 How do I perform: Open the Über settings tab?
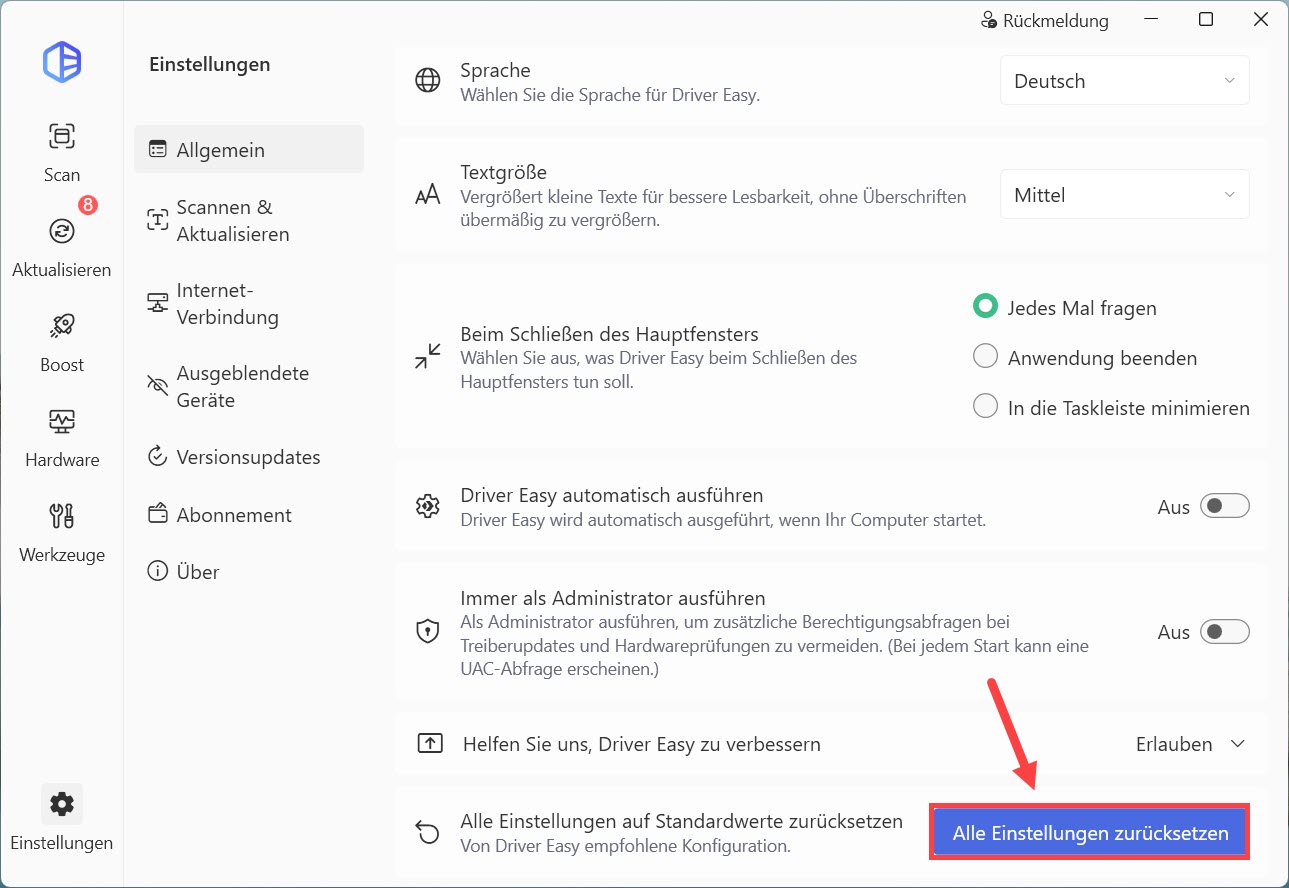point(249,572)
